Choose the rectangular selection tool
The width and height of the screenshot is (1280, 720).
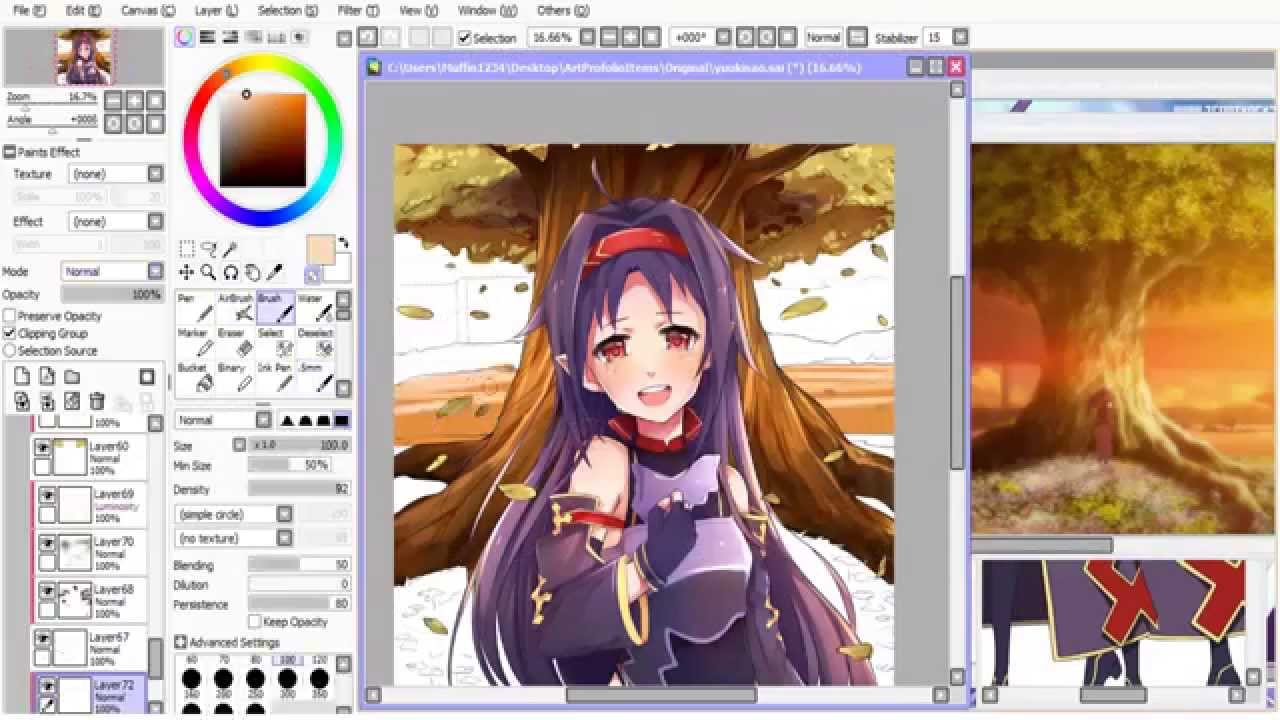(x=187, y=248)
